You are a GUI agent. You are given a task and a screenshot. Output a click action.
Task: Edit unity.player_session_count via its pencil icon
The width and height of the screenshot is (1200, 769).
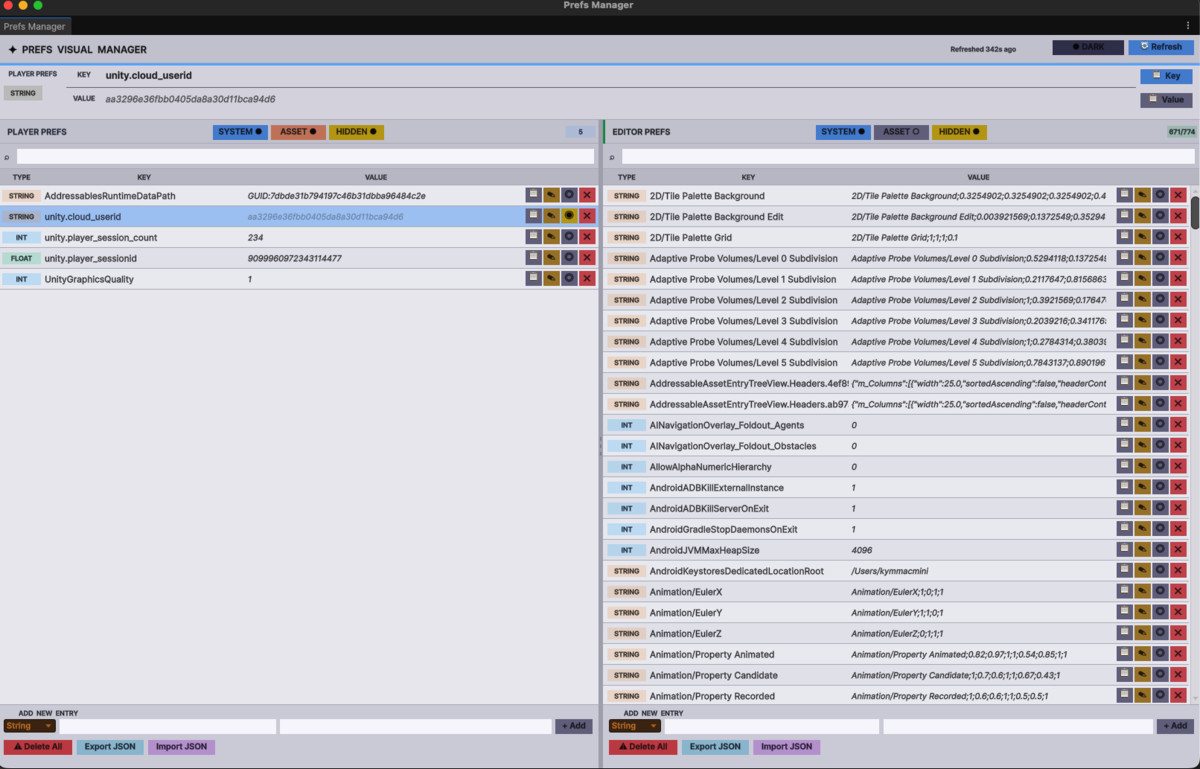point(551,237)
